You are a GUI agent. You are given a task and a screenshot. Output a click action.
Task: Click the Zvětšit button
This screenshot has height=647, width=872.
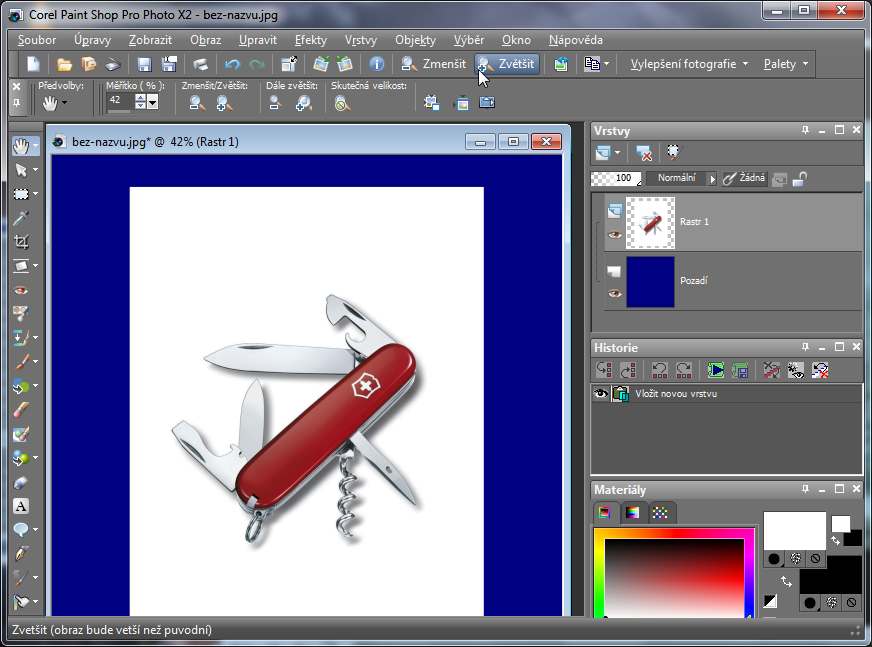(508, 64)
